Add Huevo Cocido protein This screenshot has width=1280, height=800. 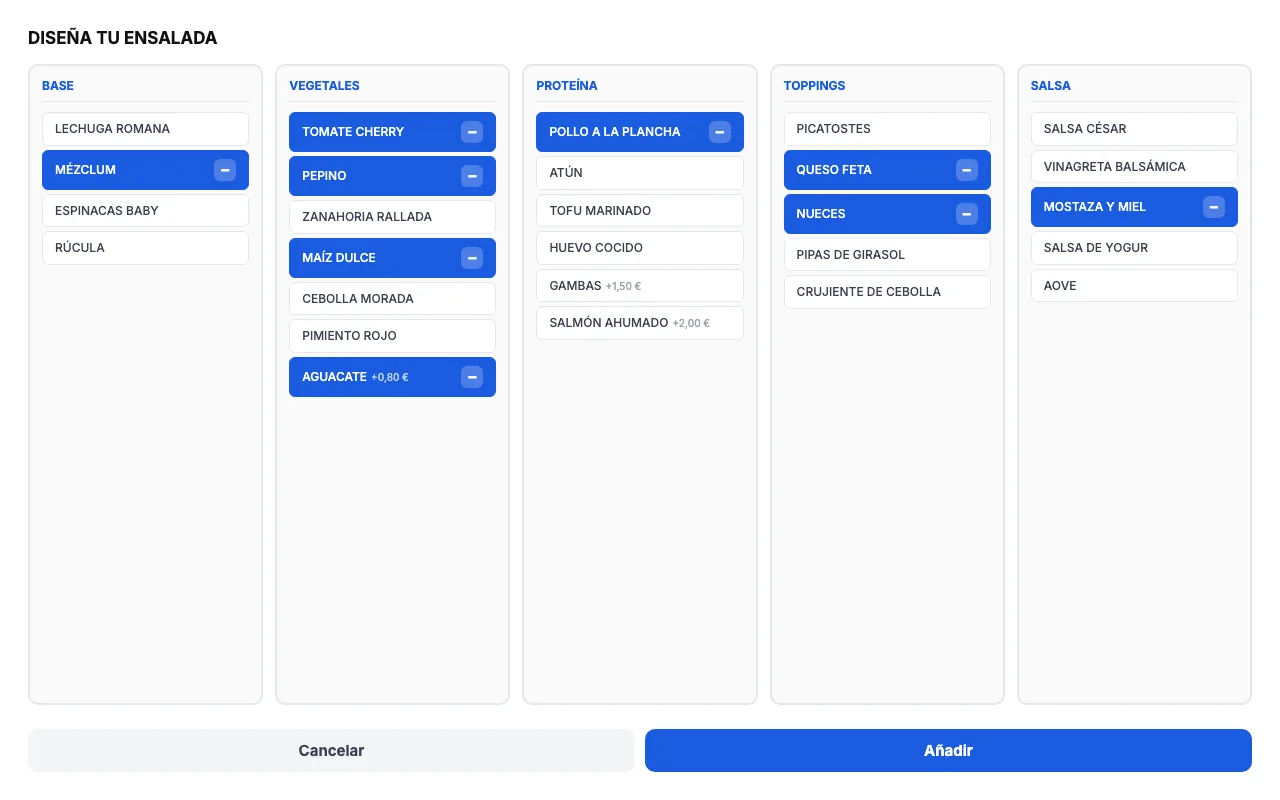640,248
